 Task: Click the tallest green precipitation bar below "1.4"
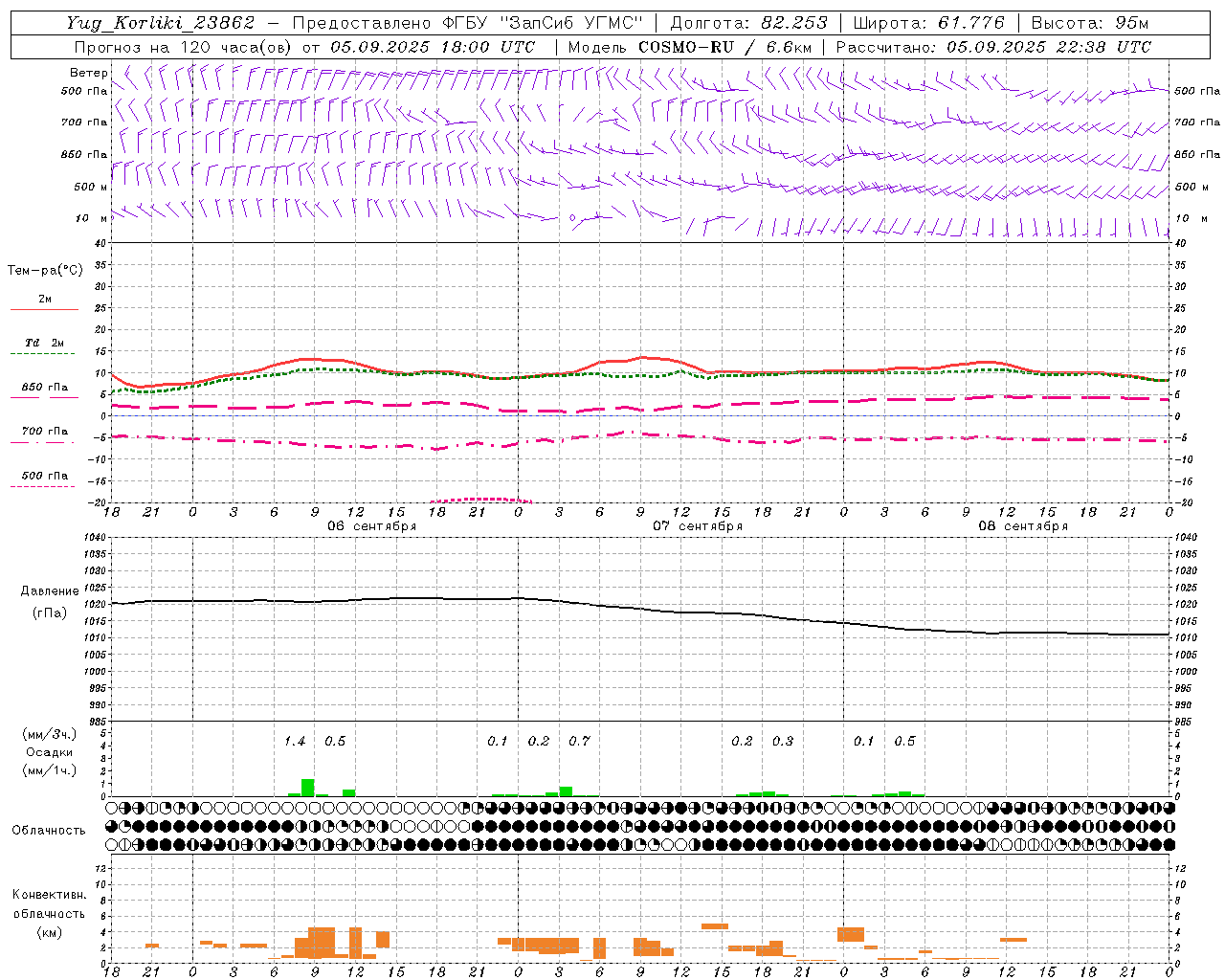[x=308, y=788]
